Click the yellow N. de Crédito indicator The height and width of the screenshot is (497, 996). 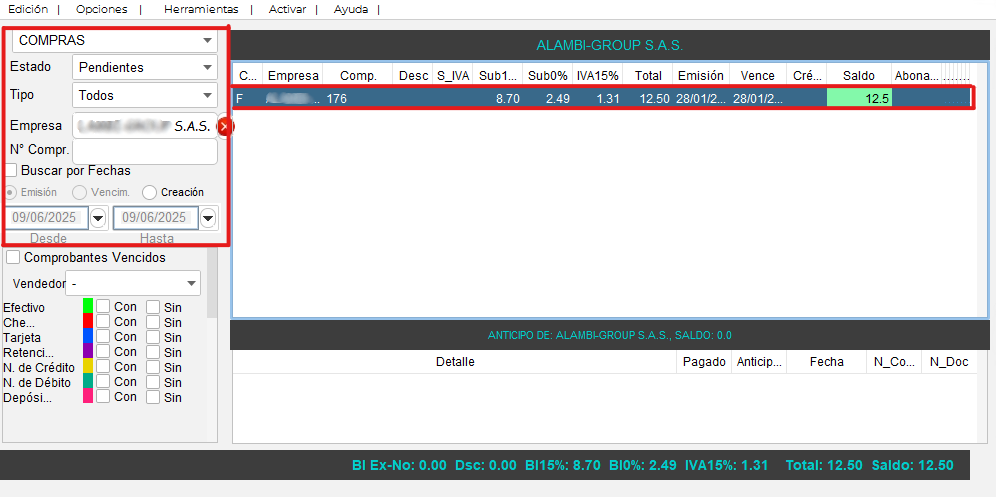click(x=88, y=367)
